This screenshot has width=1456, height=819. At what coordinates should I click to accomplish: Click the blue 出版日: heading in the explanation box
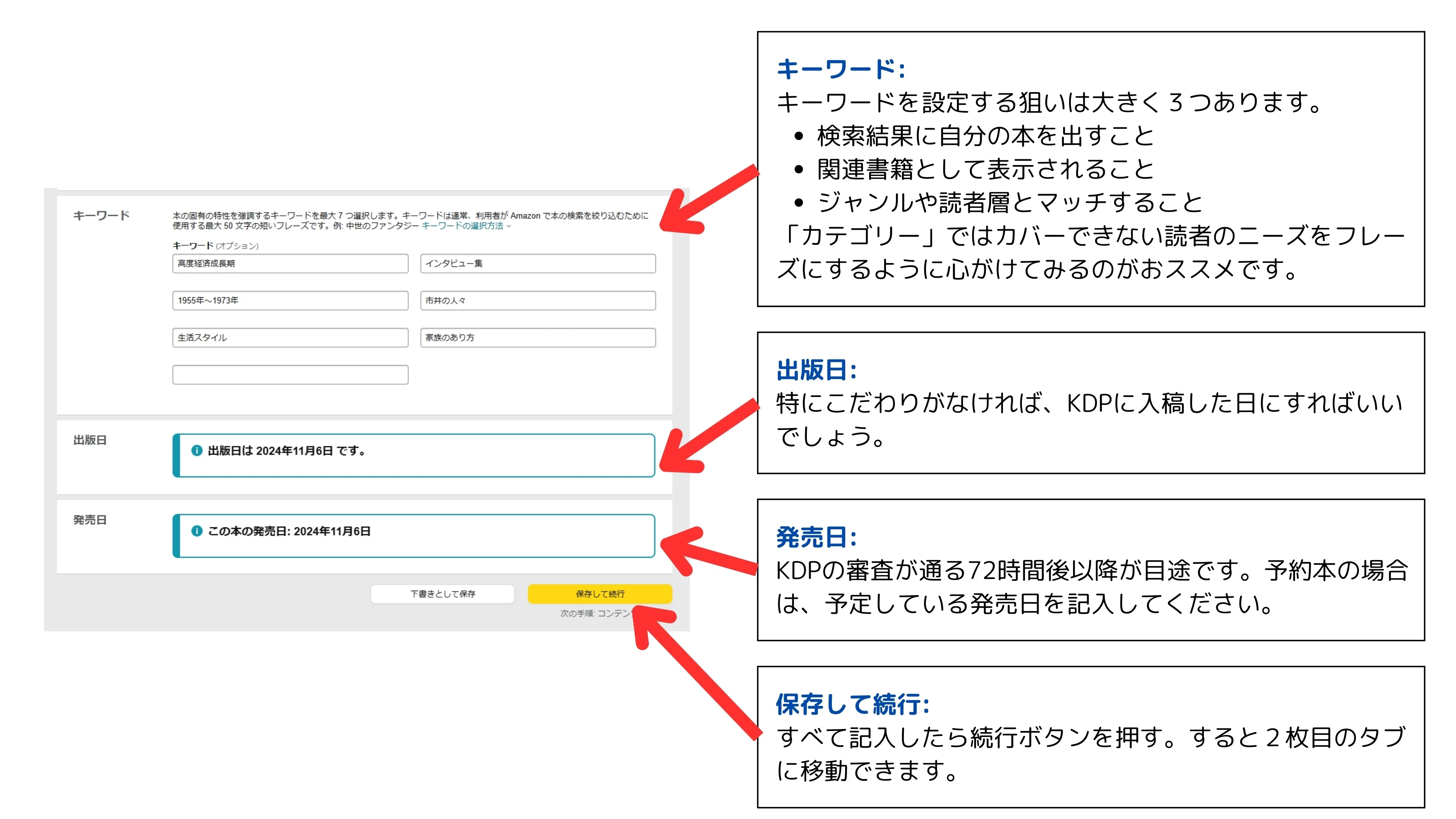point(817,370)
